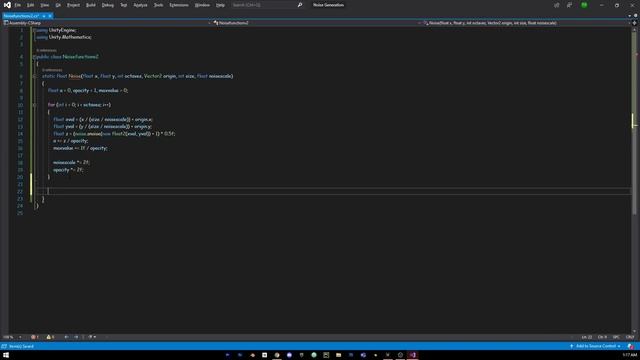Viewport: 640px width, 360px height.
Task: Click the search magnifier icon
Action: click(x=300, y=5)
